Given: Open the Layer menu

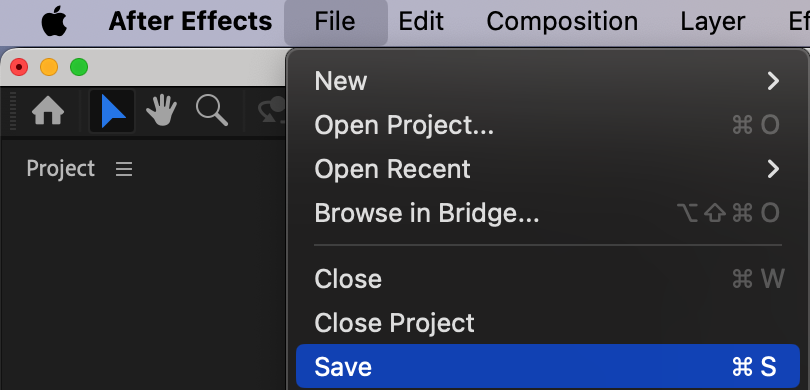Looking at the screenshot, I should [712, 22].
